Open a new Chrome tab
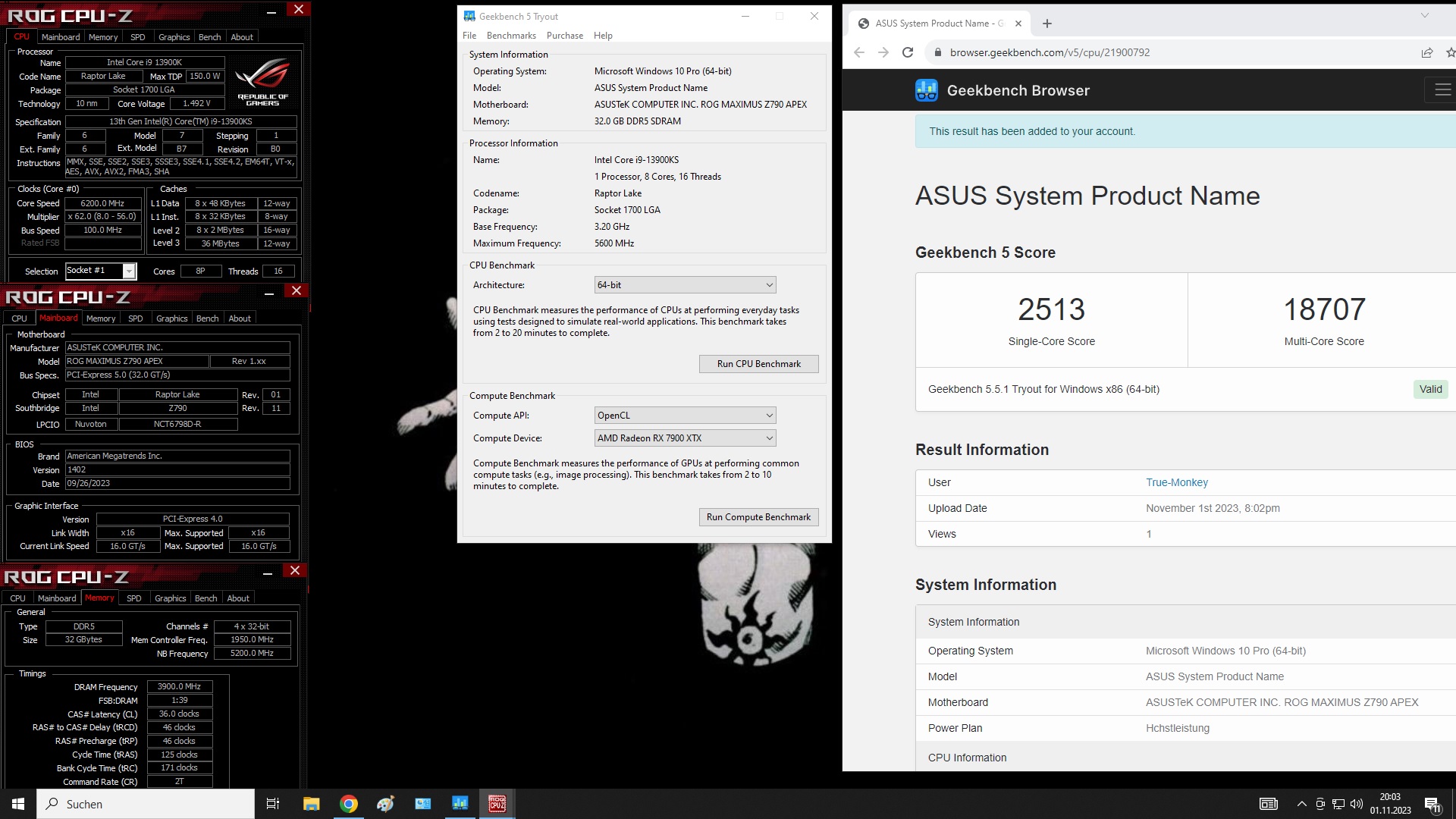This screenshot has width=1456, height=819. [1047, 24]
